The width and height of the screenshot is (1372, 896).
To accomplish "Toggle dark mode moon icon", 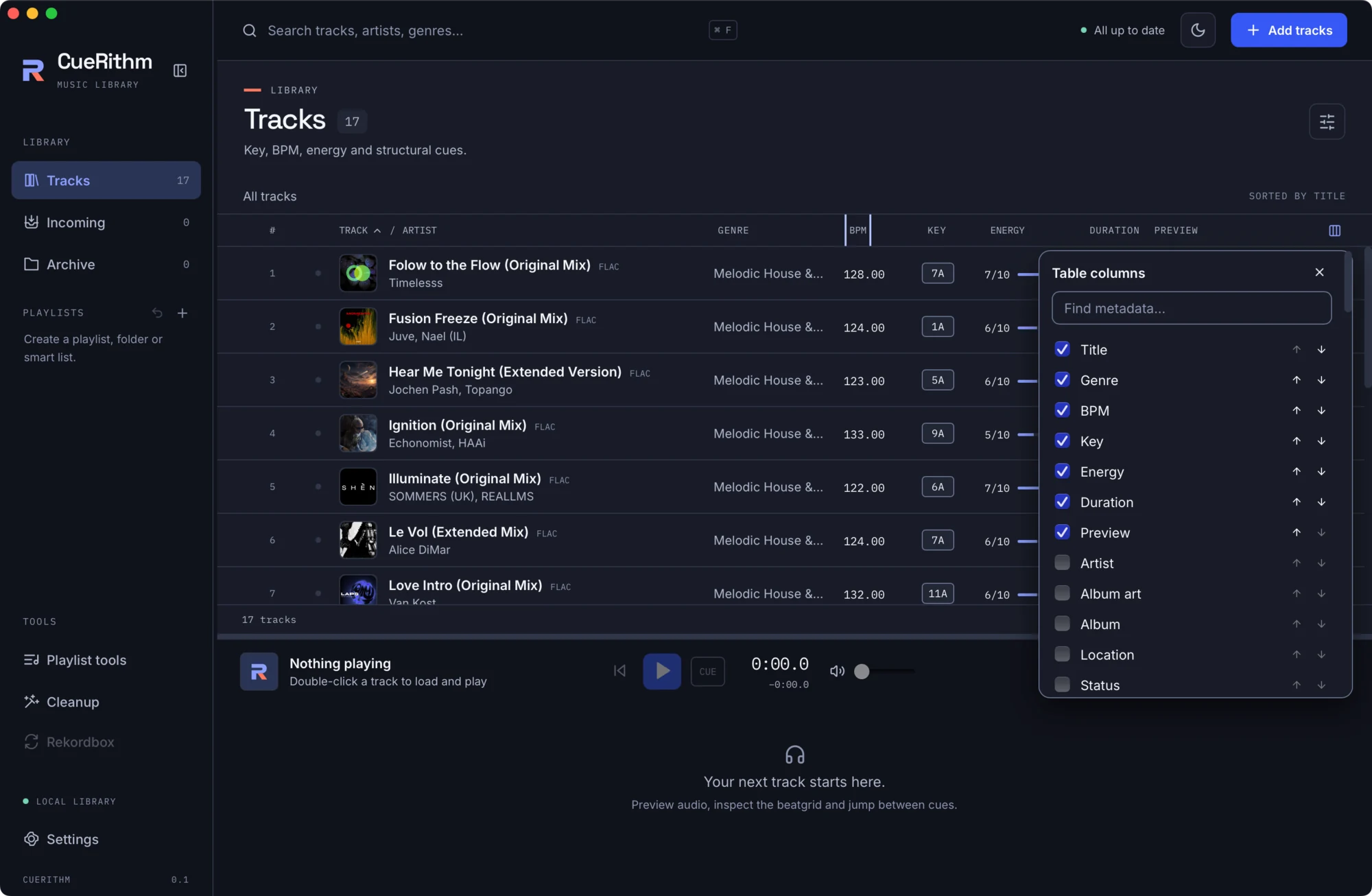I will pos(1198,30).
